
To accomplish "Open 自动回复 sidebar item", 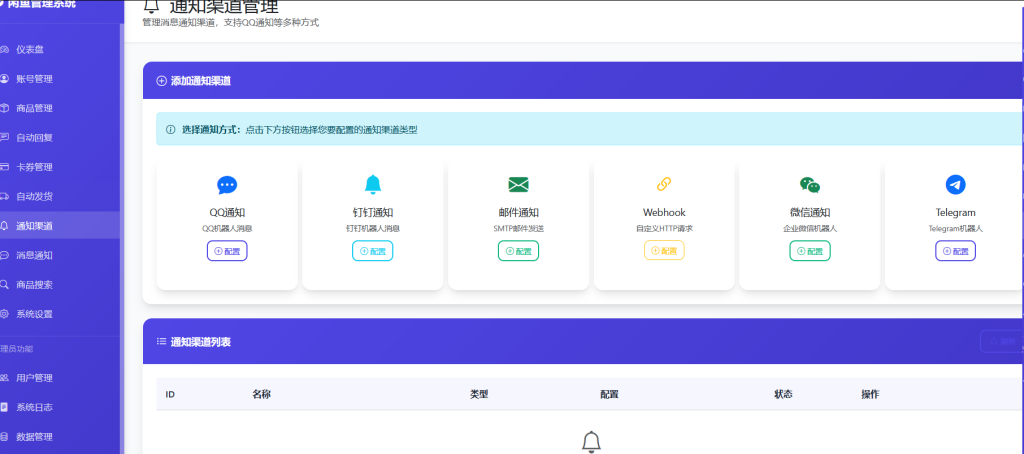I will [x=33, y=137].
